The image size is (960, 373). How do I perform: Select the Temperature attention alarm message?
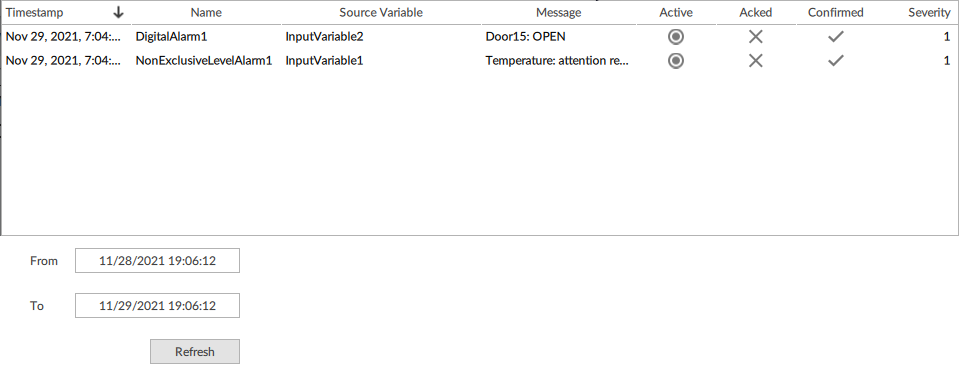pyautogui.click(x=557, y=61)
